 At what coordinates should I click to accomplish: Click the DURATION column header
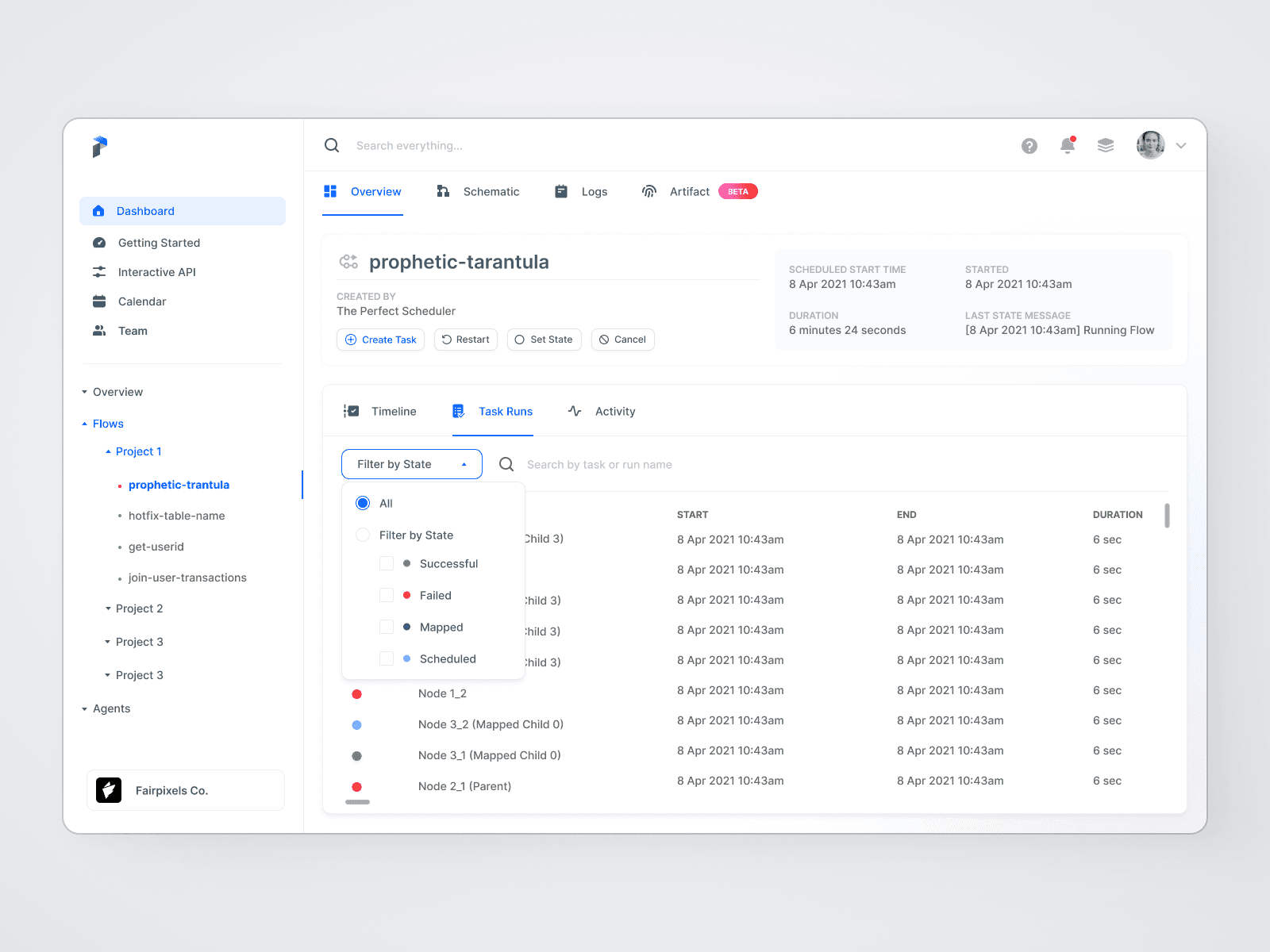click(1118, 515)
